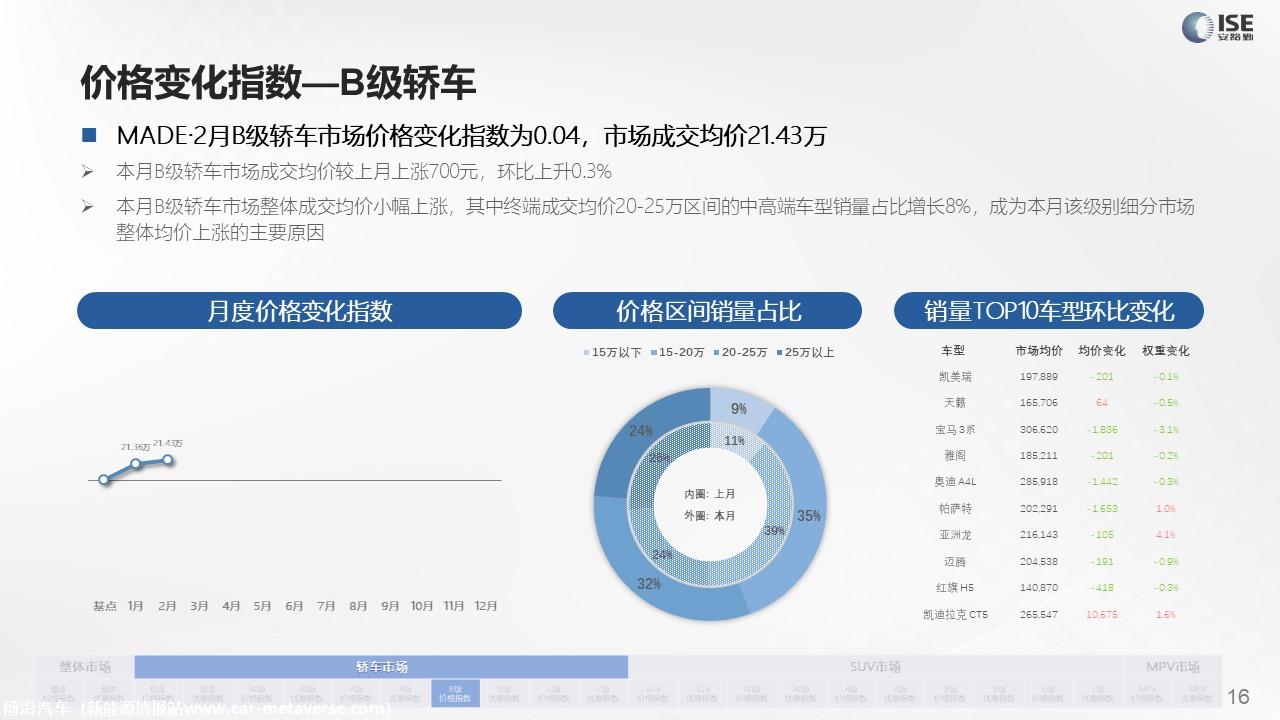1280x720 pixels.
Task: Select the 宝马3系 row name
Action: coord(955,429)
